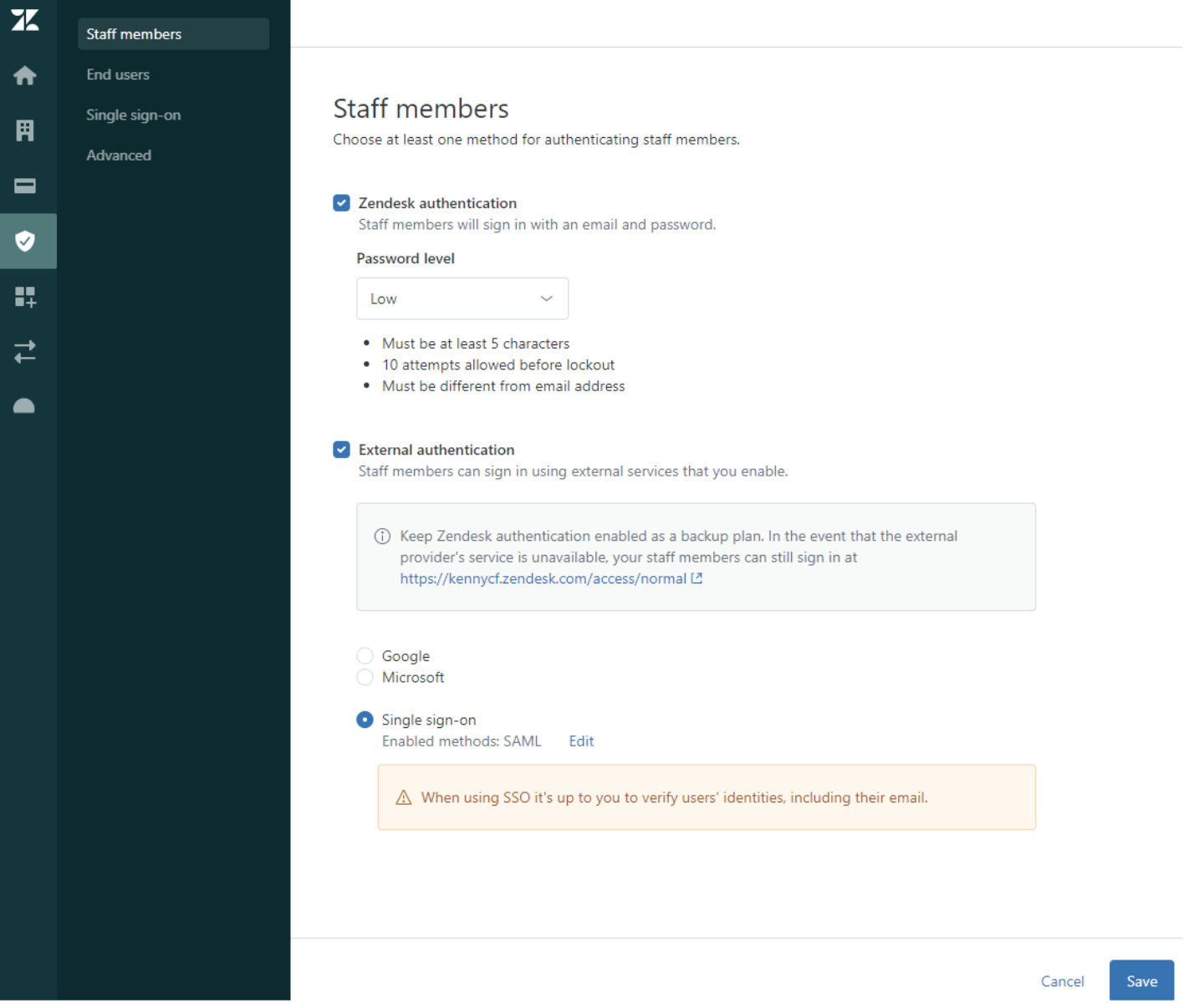Open the Channels cloud icon

tap(25, 405)
